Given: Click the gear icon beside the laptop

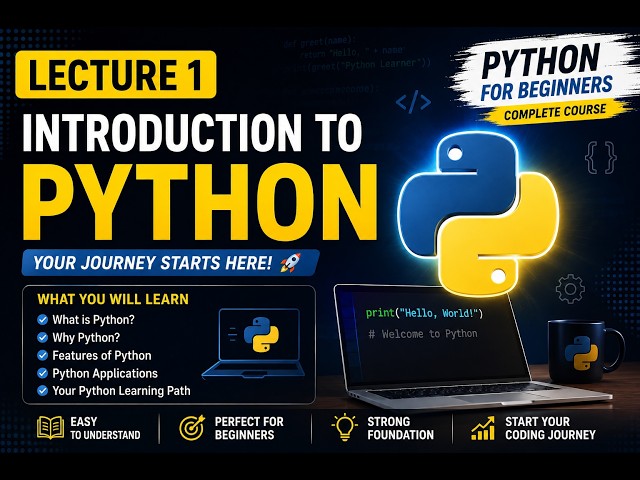Looking at the screenshot, I should point(570,289).
